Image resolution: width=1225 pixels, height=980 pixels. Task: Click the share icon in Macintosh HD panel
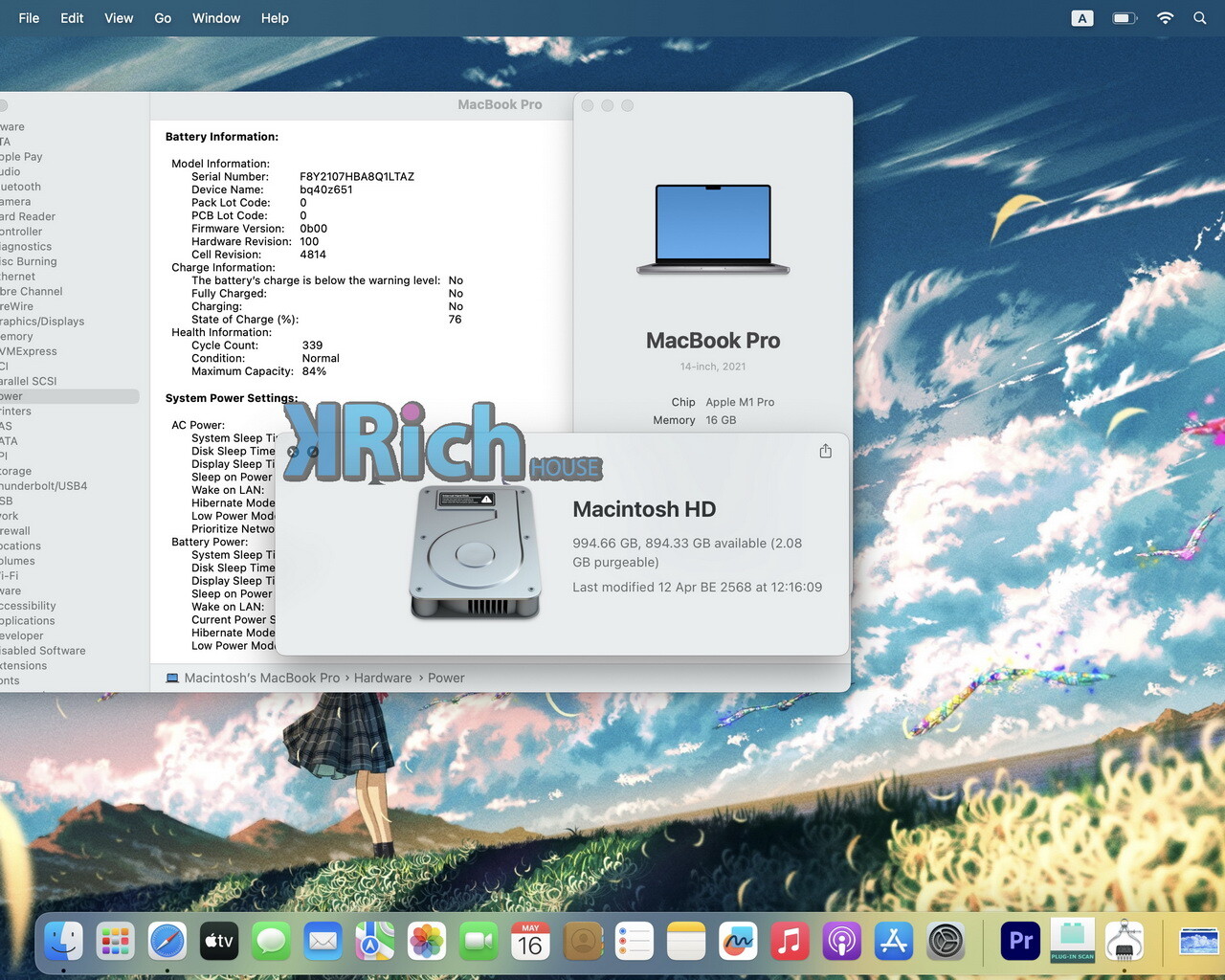point(826,451)
